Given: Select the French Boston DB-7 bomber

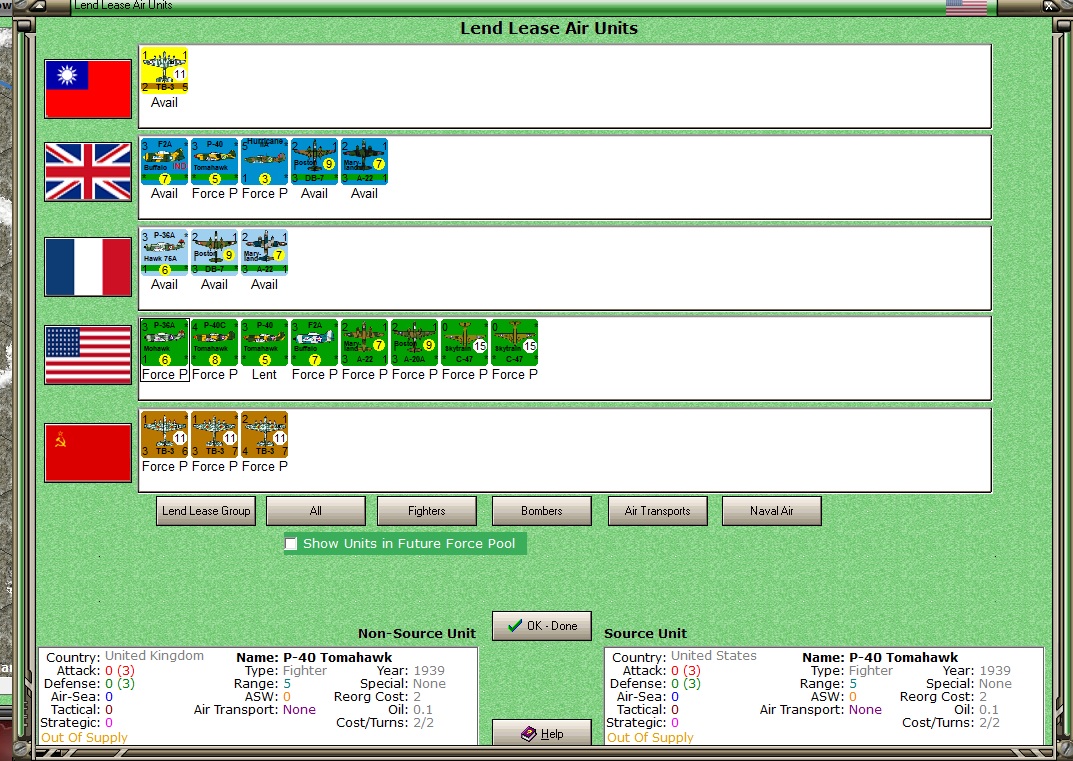Looking at the screenshot, I should point(214,253).
